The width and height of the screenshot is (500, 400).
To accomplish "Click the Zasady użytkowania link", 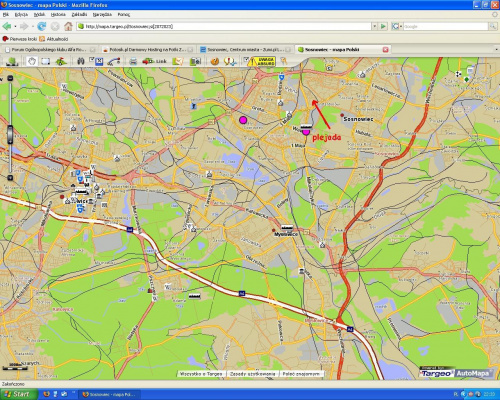I will (x=252, y=374).
